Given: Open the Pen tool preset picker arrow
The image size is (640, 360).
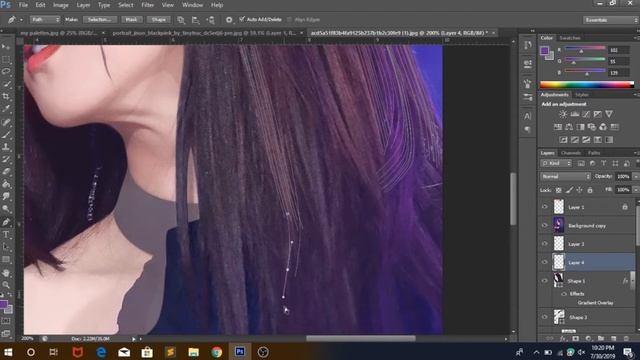Looking at the screenshot, I should 21,20.
